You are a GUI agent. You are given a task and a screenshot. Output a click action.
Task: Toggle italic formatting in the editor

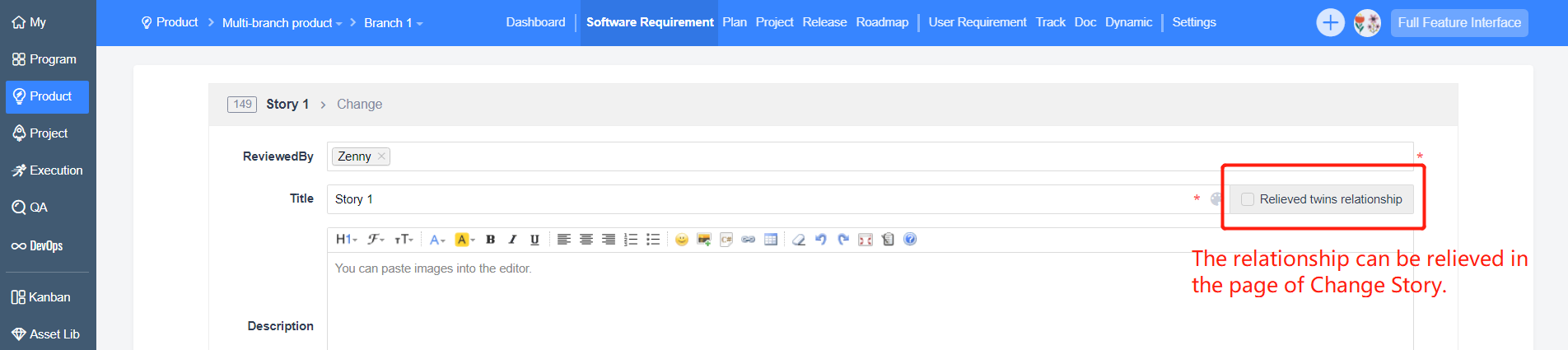click(512, 240)
